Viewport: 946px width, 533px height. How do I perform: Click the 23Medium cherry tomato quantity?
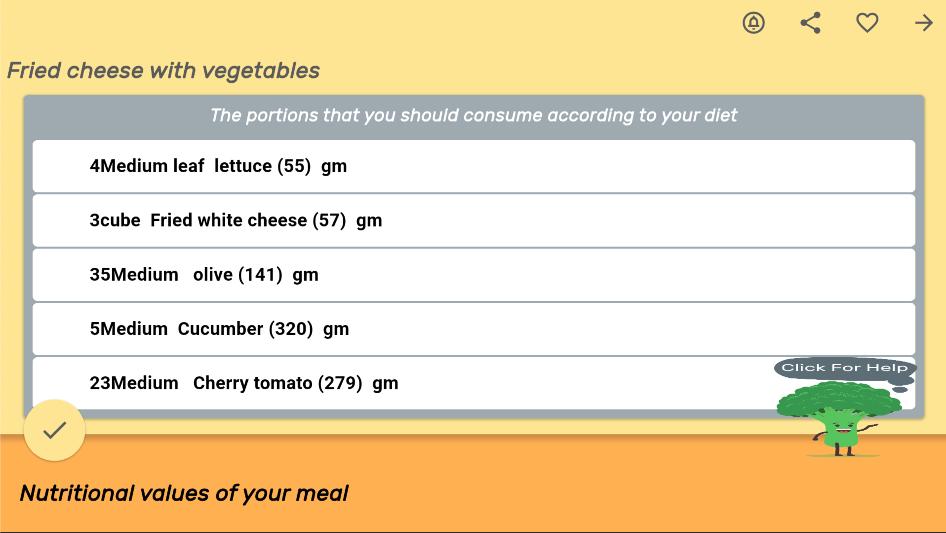click(134, 383)
